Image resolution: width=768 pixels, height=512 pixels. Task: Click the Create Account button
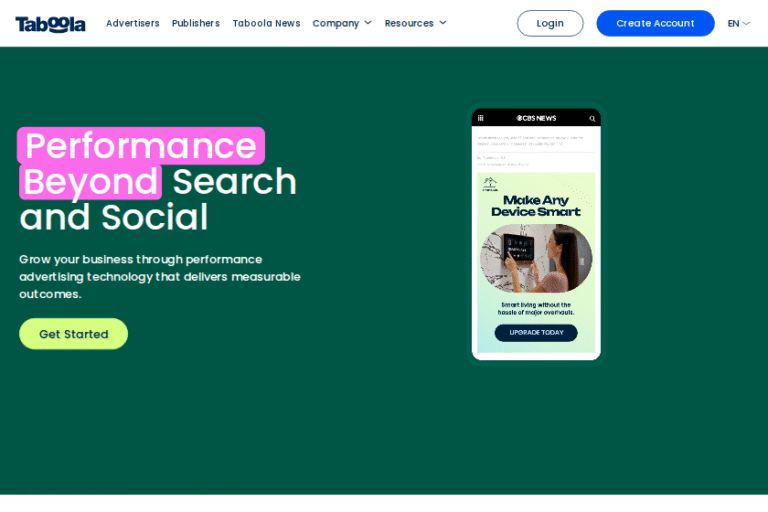tap(655, 23)
